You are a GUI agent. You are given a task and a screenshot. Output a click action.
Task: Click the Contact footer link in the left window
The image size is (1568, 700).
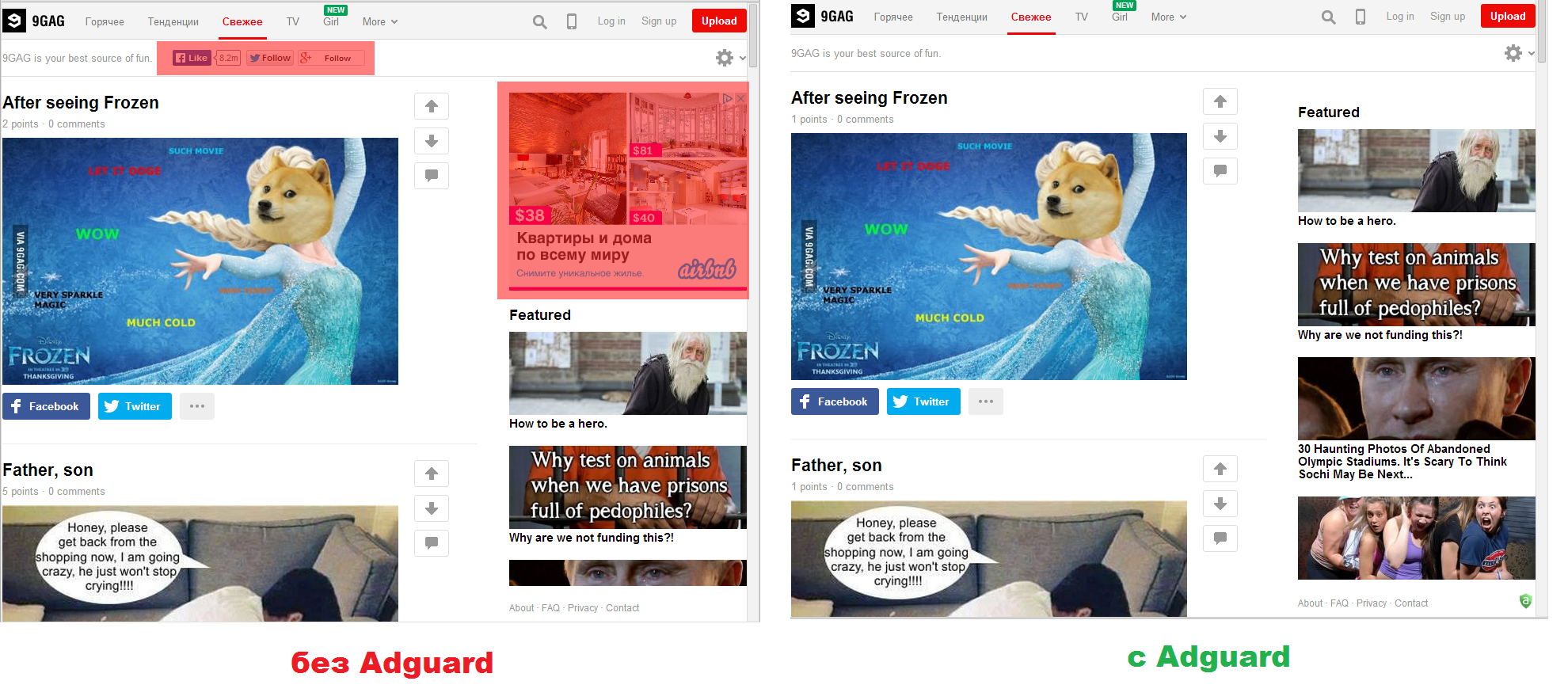(622, 608)
